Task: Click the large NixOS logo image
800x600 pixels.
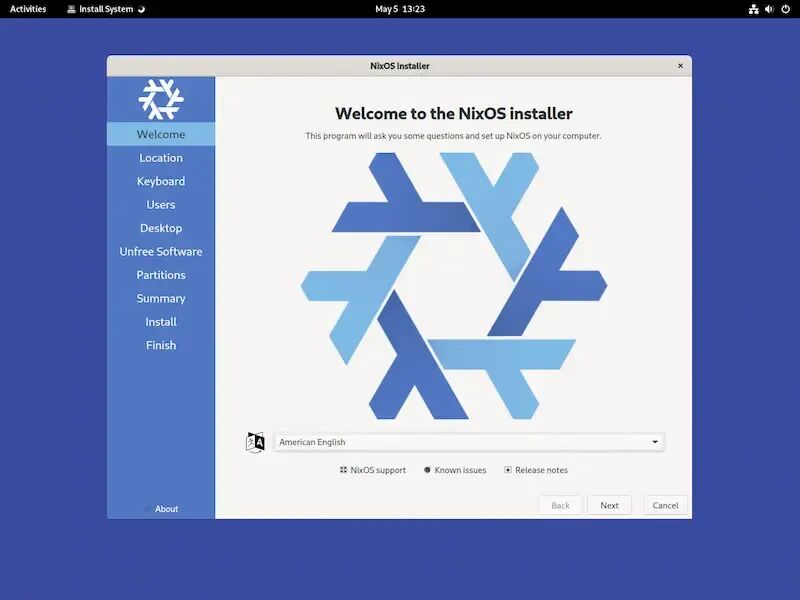Action: pyautogui.click(x=454, y=286)
